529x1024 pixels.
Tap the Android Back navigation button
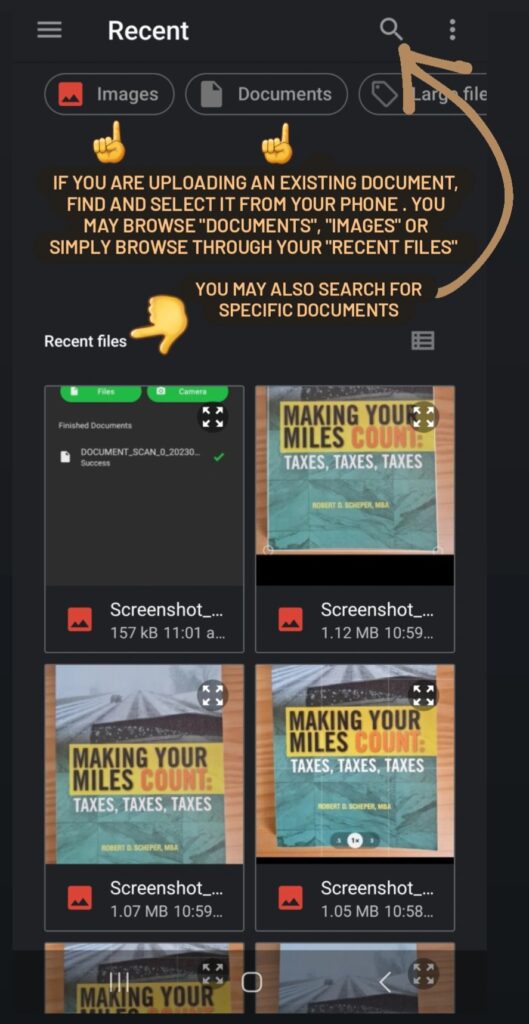pos(385,982)
